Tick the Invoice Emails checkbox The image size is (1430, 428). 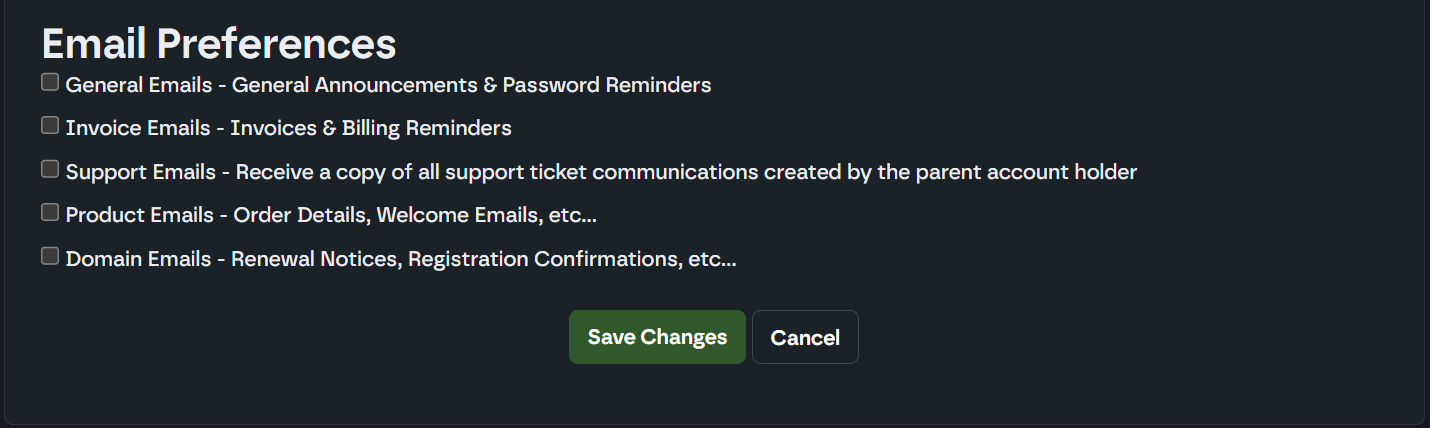pyautogui.click(x=50, y=125)
